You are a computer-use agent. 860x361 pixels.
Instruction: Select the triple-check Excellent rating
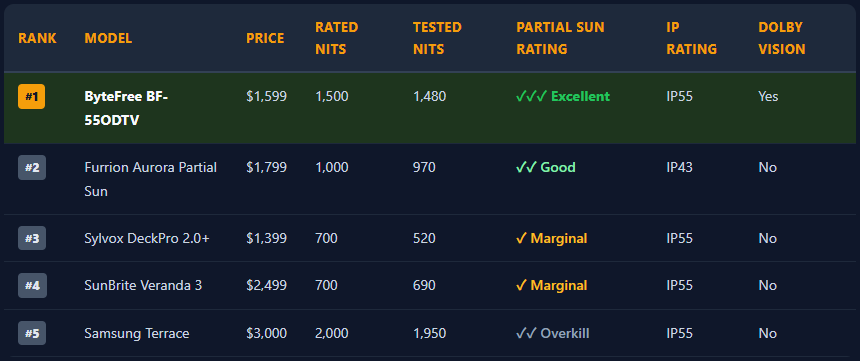[x=563, y=97]
